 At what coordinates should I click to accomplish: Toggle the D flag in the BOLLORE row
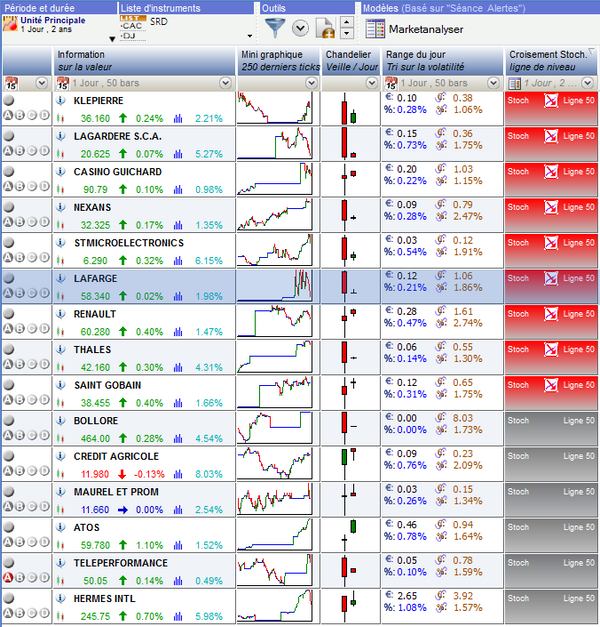(x=44, y=435)
